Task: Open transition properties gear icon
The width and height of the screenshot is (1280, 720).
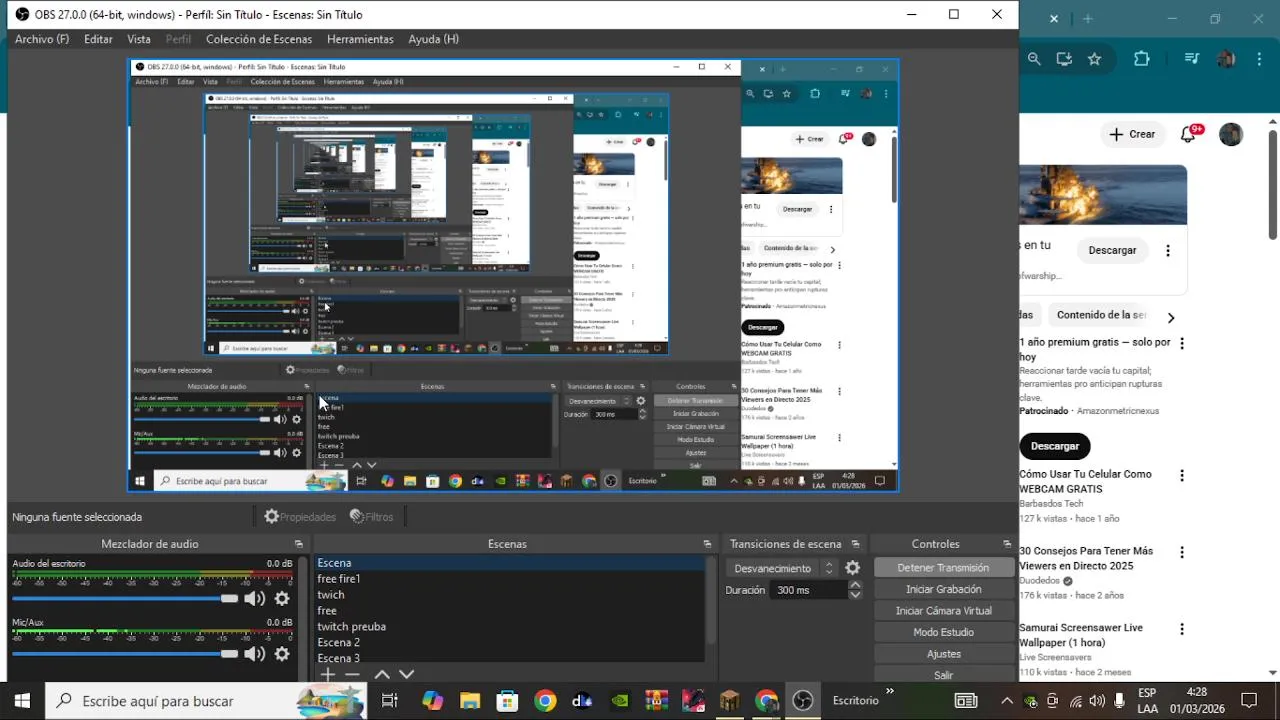Action: pyautogui.click(x=852, y=568)
